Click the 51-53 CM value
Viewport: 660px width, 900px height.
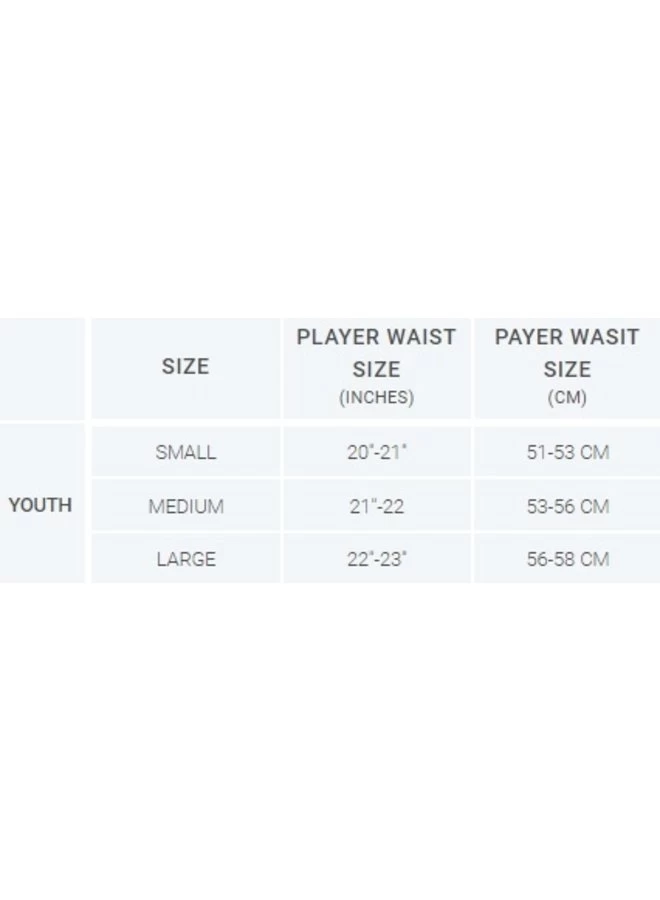pos(567,452)
